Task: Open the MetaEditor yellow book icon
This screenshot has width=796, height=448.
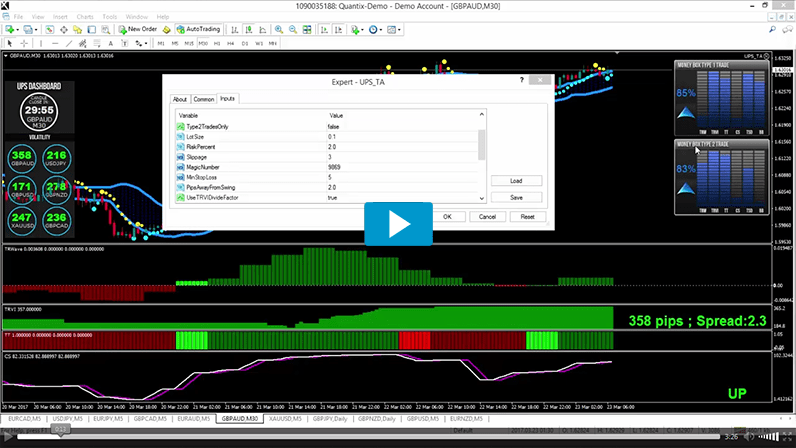Action: point(166,30)
